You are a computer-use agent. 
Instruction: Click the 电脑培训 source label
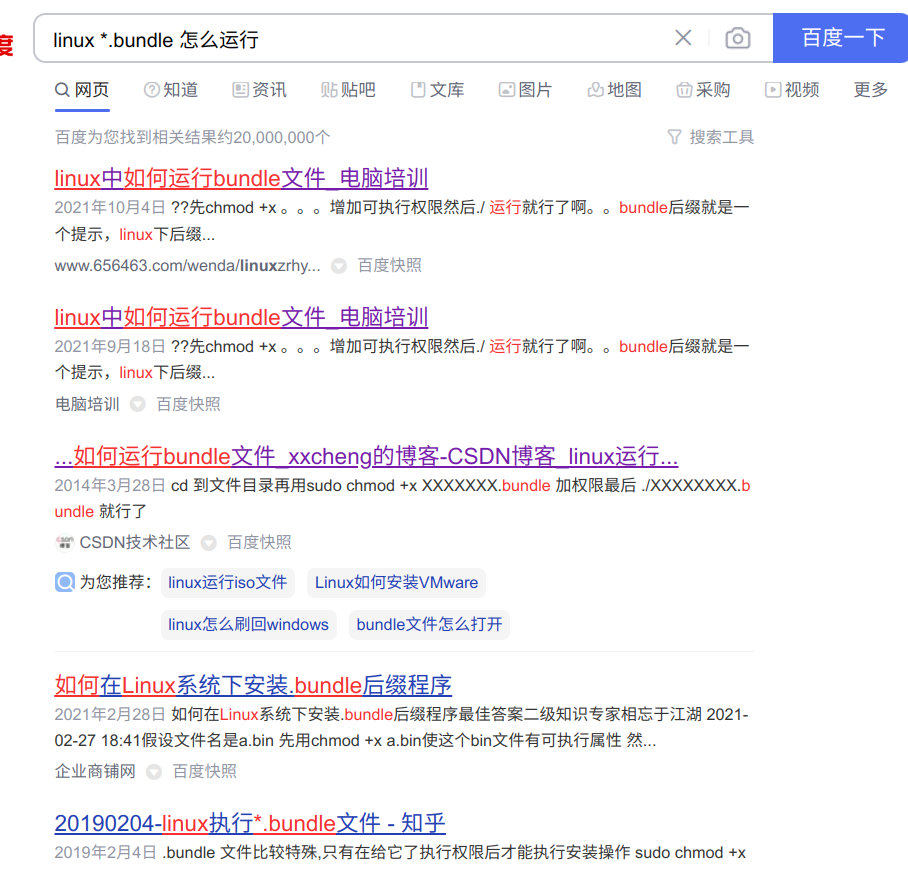[87, 404]
